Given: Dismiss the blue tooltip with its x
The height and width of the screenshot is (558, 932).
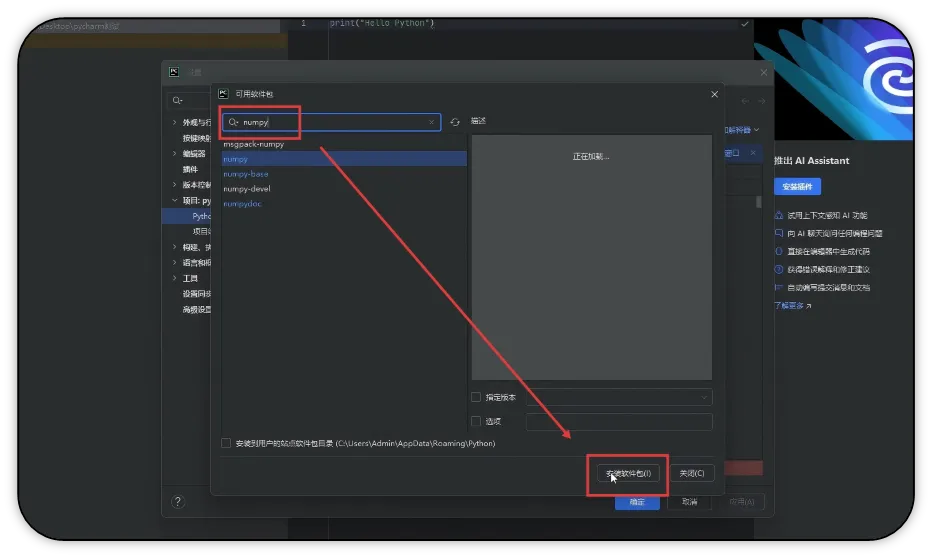Looking at the screenshot, I should point(753,153).
